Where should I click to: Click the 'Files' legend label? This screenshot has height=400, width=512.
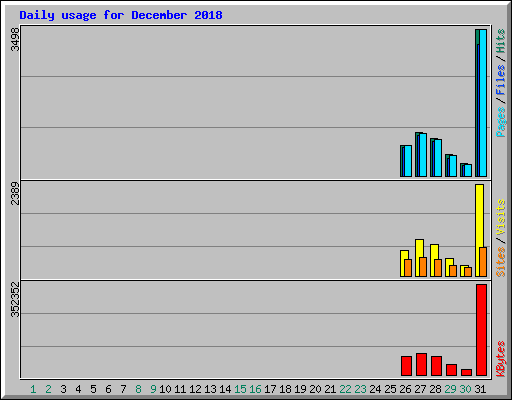coord(500,80)
